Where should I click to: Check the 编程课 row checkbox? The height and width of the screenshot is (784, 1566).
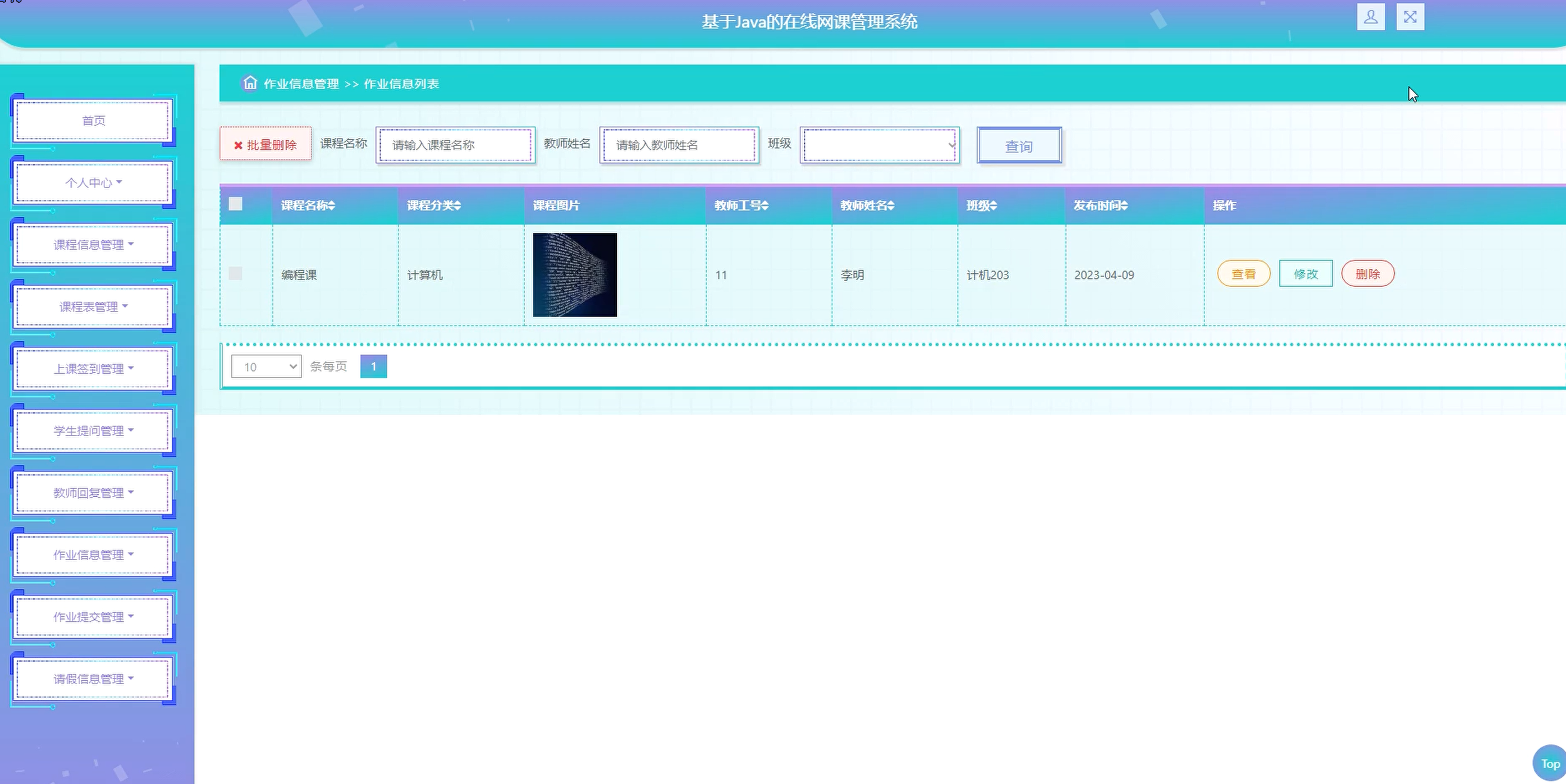click(235, 273)
